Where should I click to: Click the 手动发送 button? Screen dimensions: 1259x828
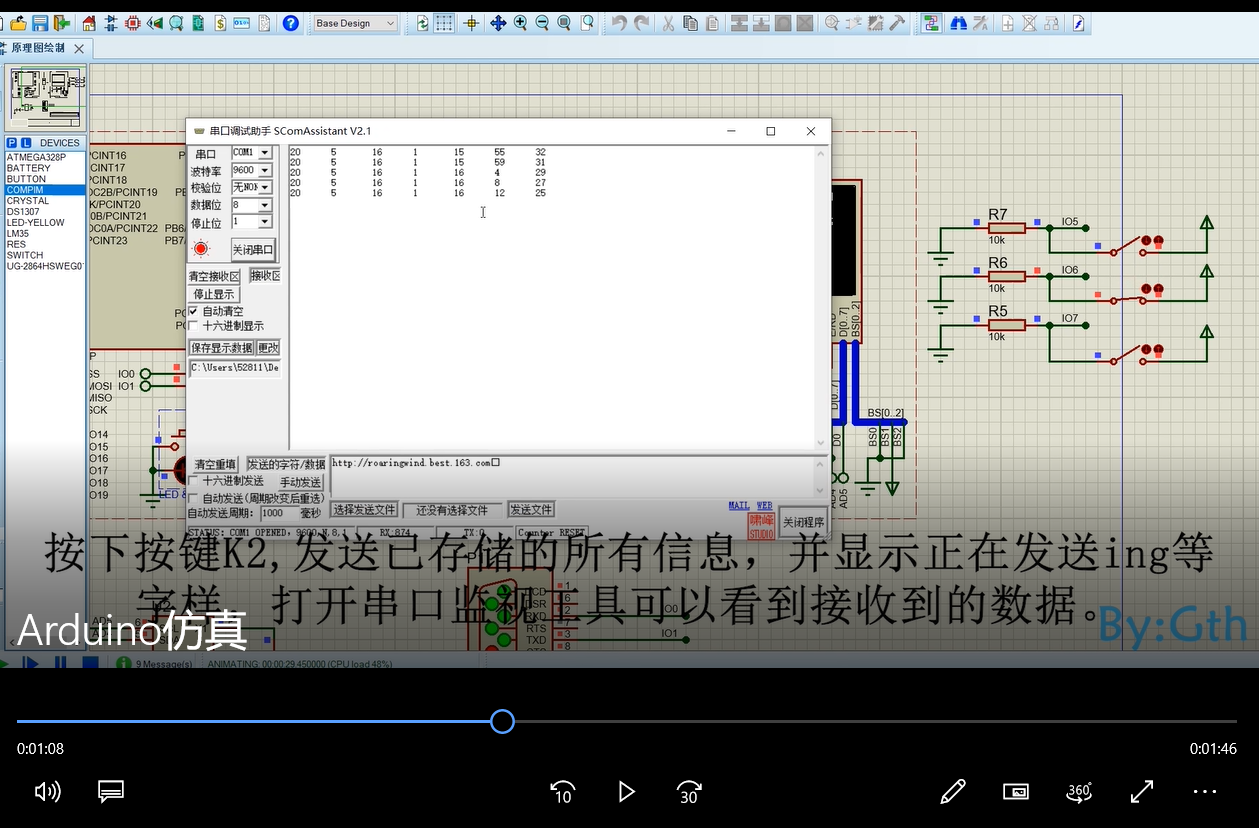[300, 483]
